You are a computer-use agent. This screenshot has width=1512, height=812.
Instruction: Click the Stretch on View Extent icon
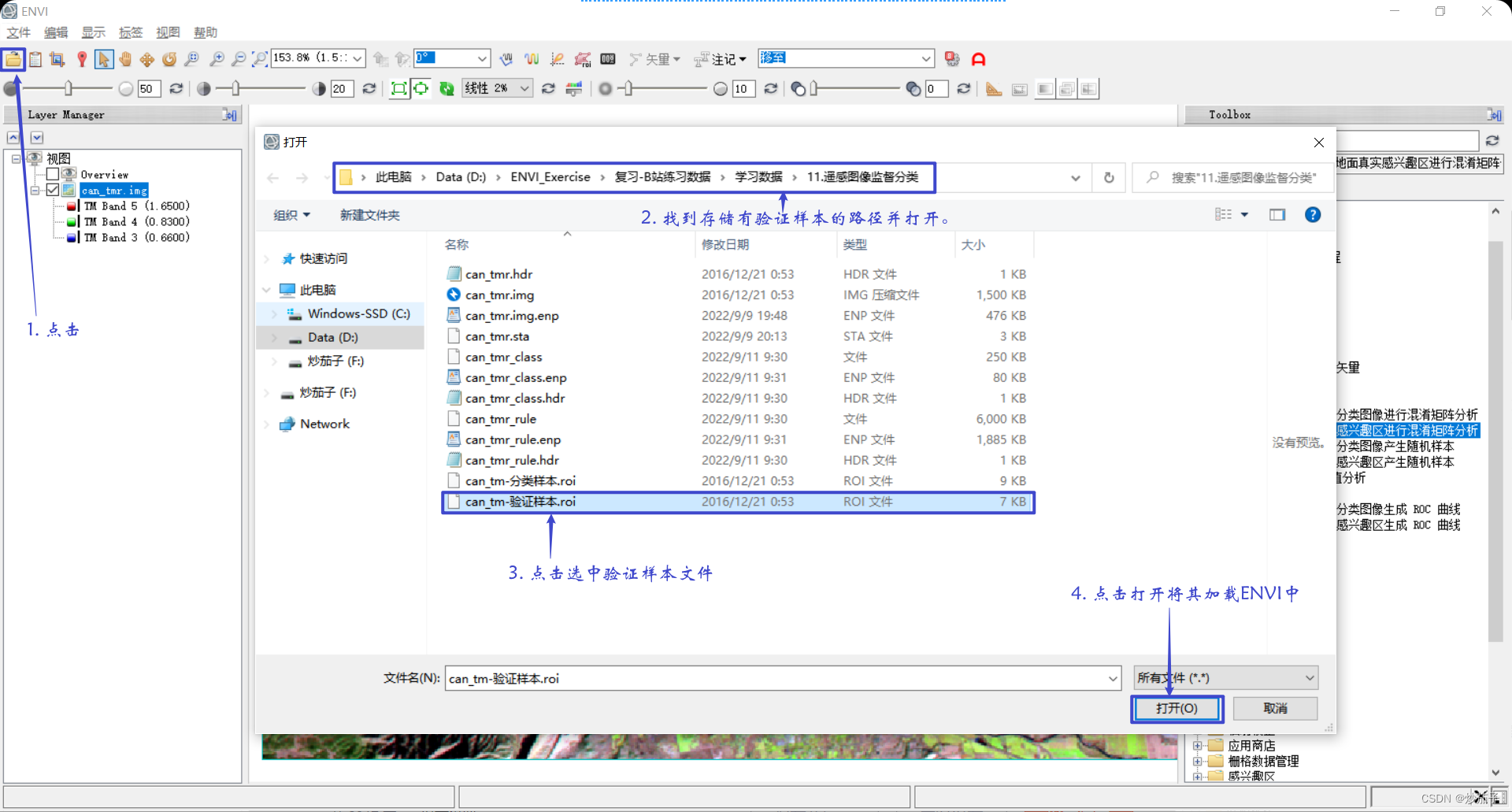click(421, 89)
